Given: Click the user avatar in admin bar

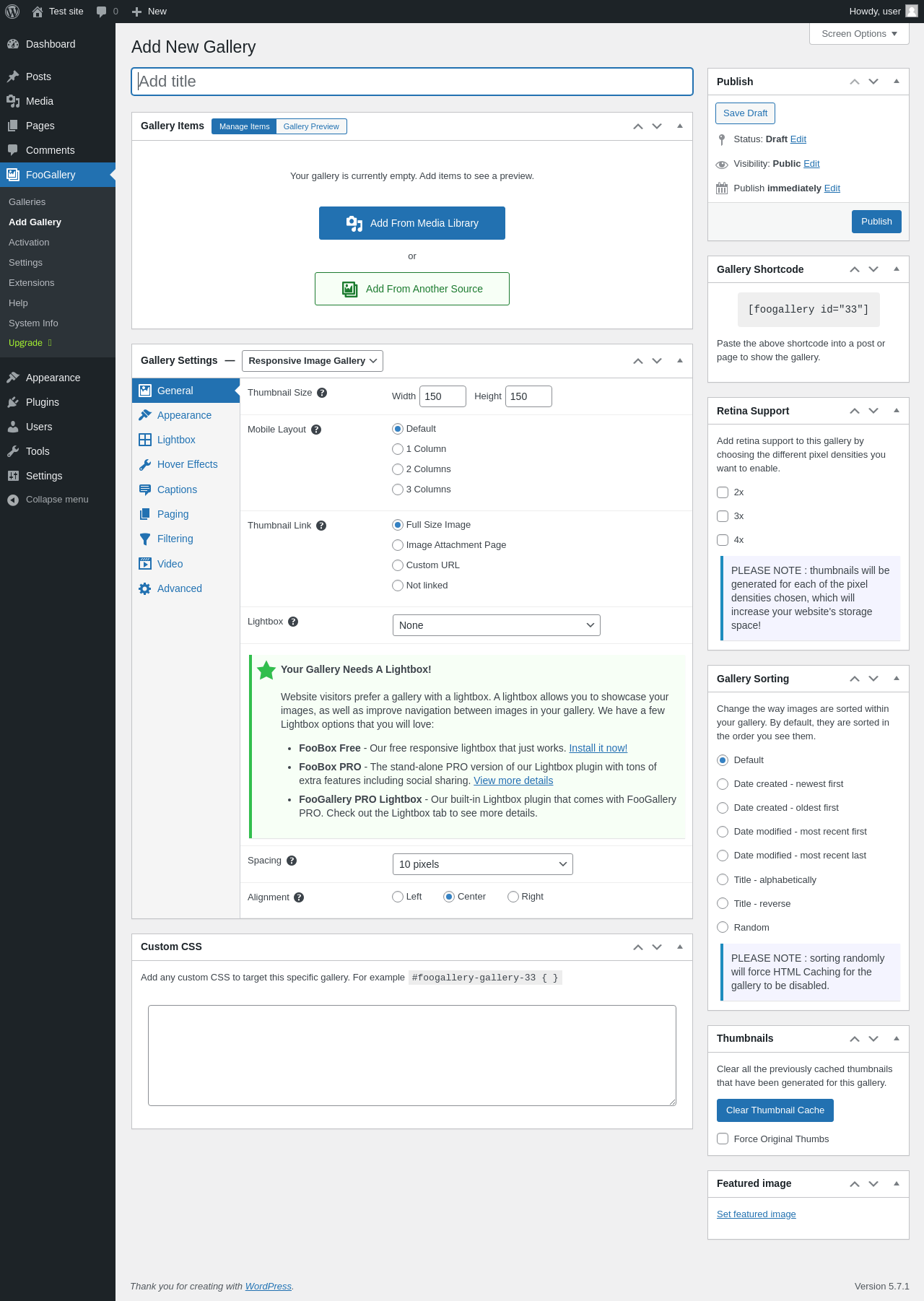Looking at the screenshot, I should click(912, 11).
